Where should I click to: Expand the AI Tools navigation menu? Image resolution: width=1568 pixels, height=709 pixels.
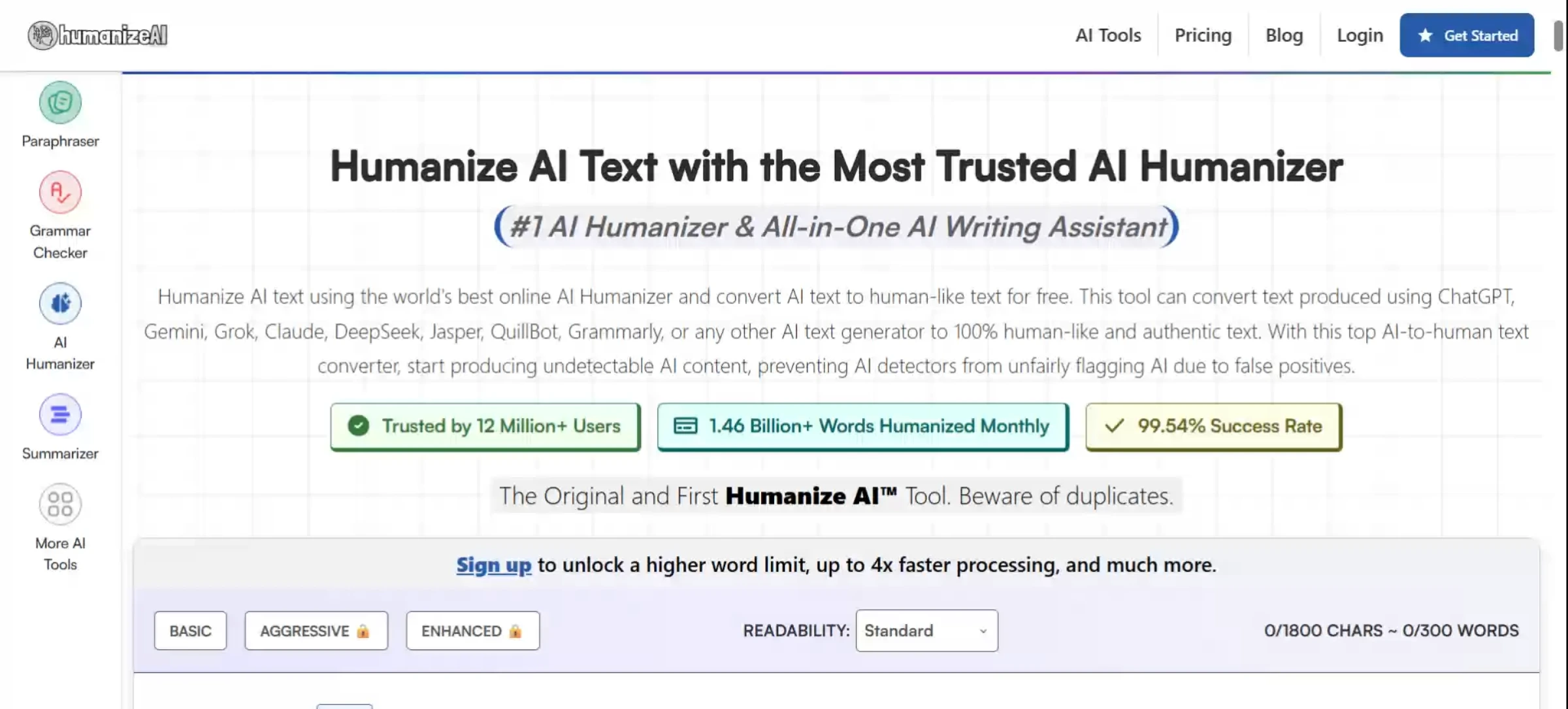click(1107, 35)
